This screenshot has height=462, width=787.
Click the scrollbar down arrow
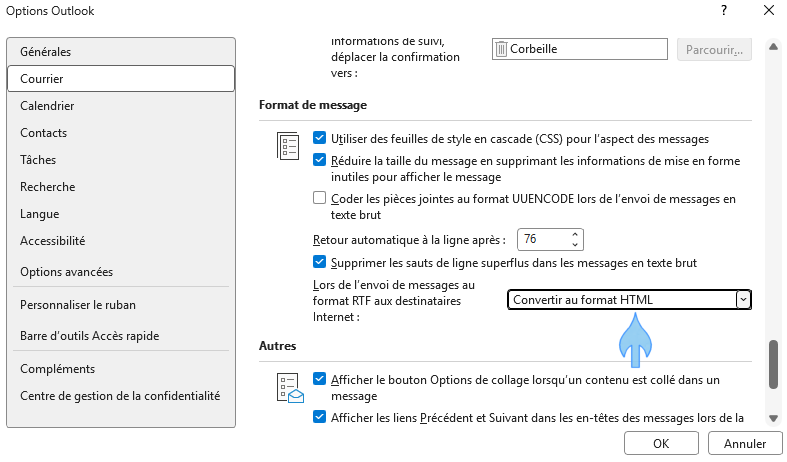click(773, 418)
